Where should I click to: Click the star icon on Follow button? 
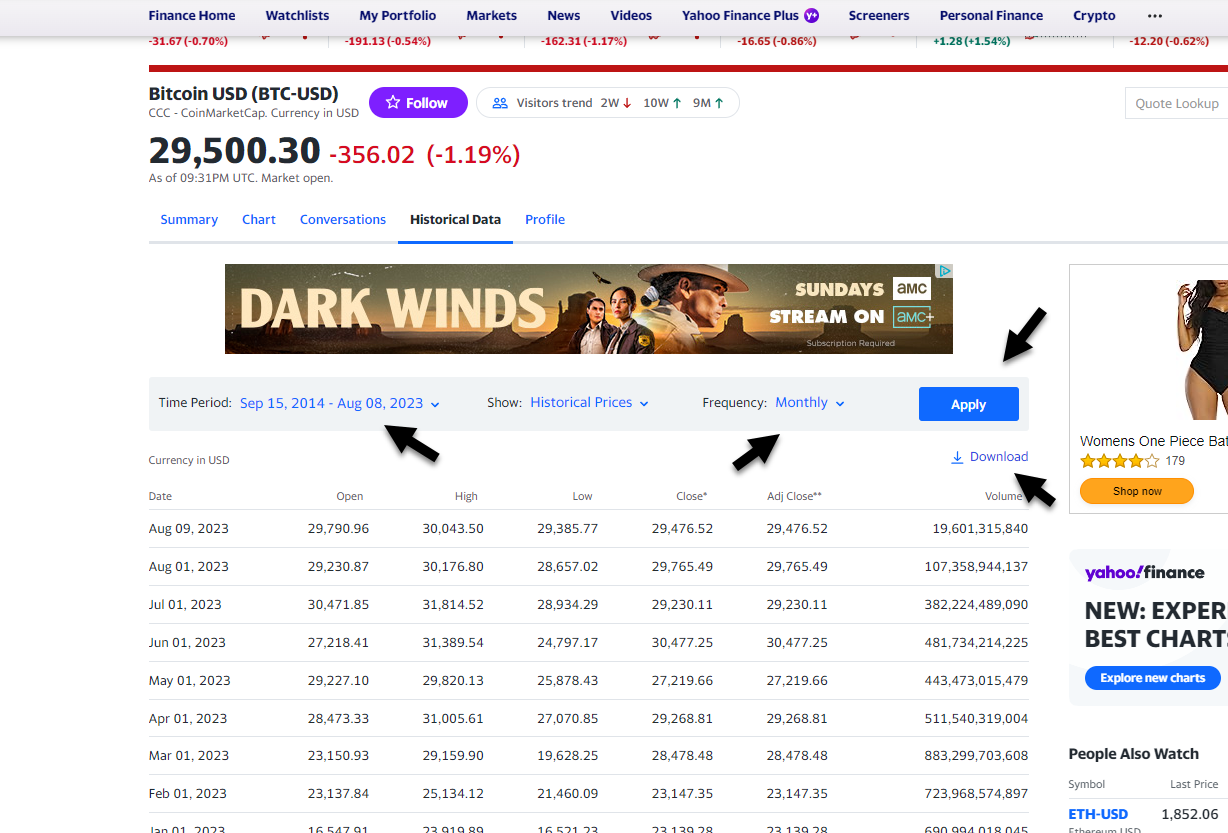tap(393, 103)
